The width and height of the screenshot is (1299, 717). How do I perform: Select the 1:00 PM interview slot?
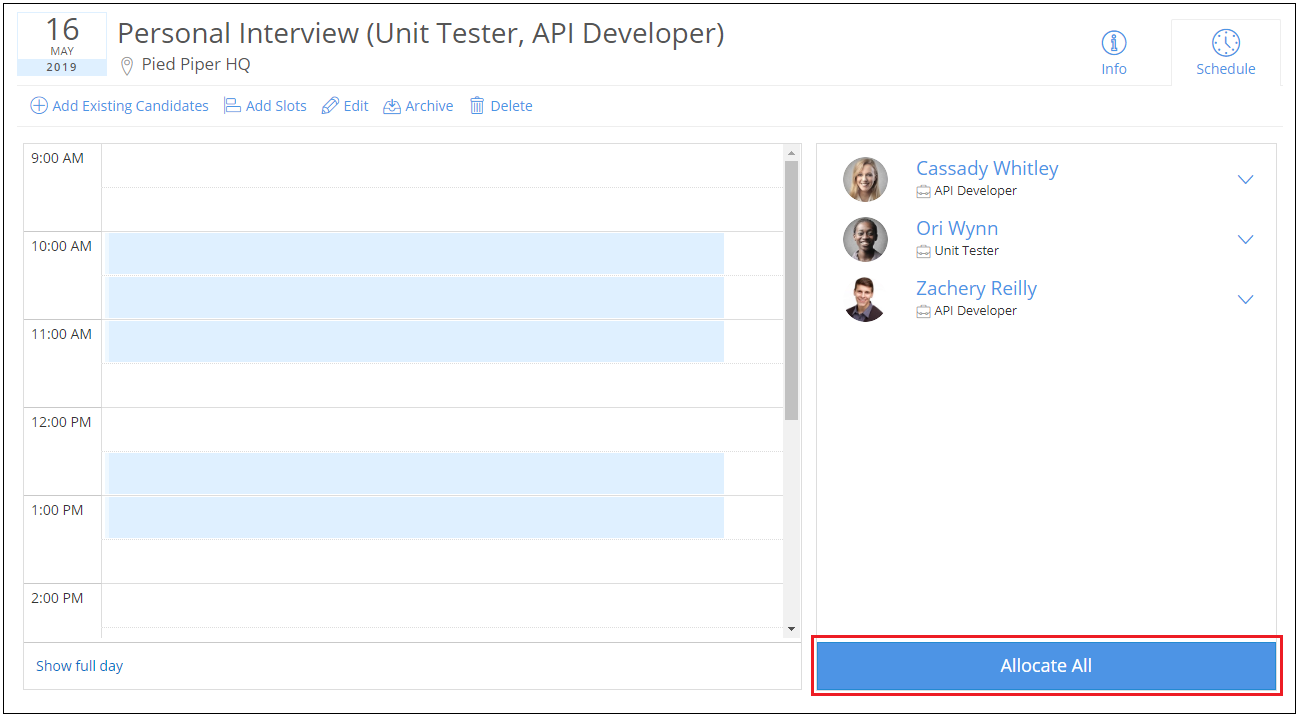point(415,517)
